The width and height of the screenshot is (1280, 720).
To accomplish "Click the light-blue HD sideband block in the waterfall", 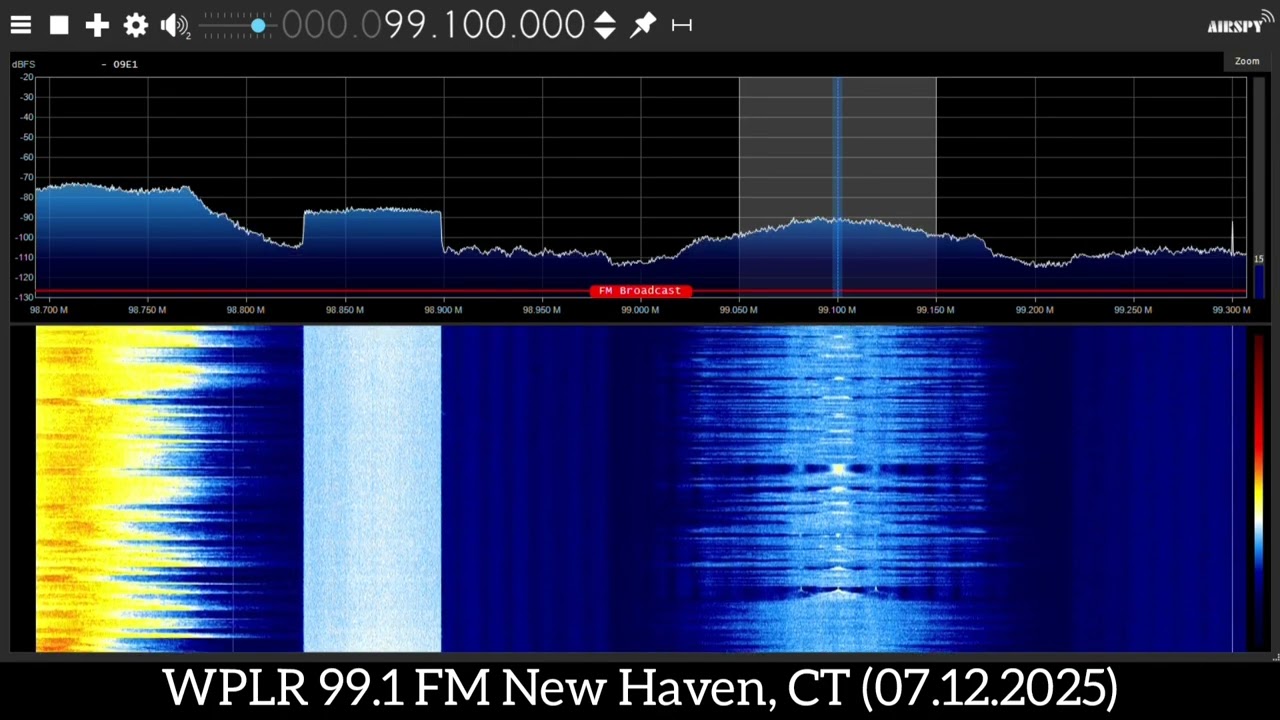I will coord(372,488).
